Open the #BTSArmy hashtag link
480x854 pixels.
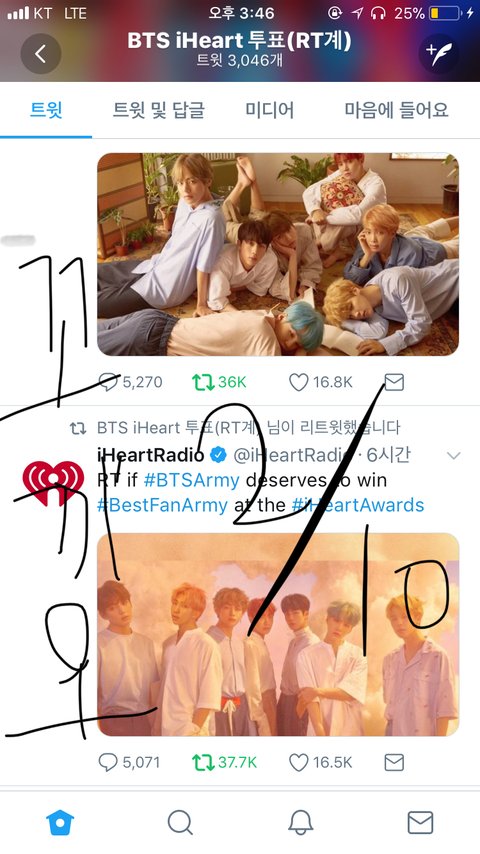click(x=191, y=480)
